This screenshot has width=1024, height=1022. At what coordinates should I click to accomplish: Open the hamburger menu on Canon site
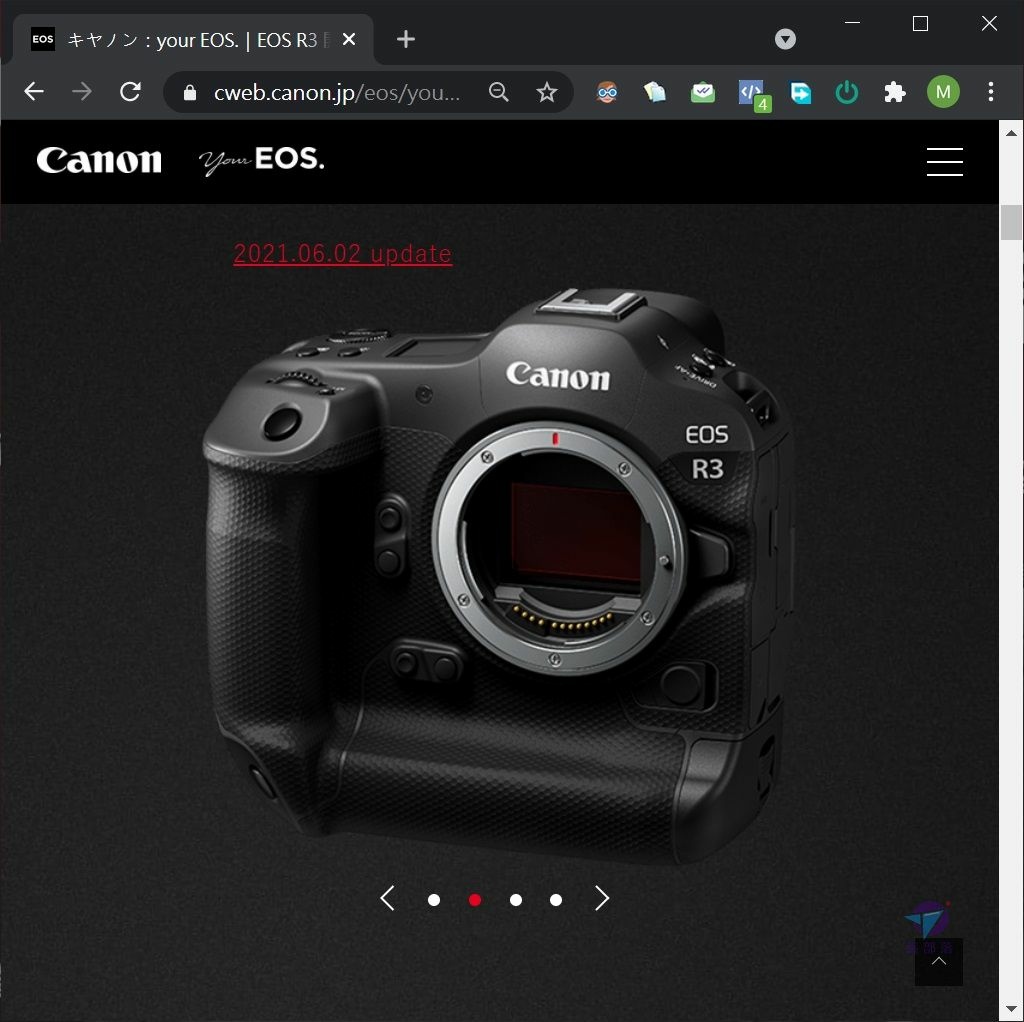944,161
